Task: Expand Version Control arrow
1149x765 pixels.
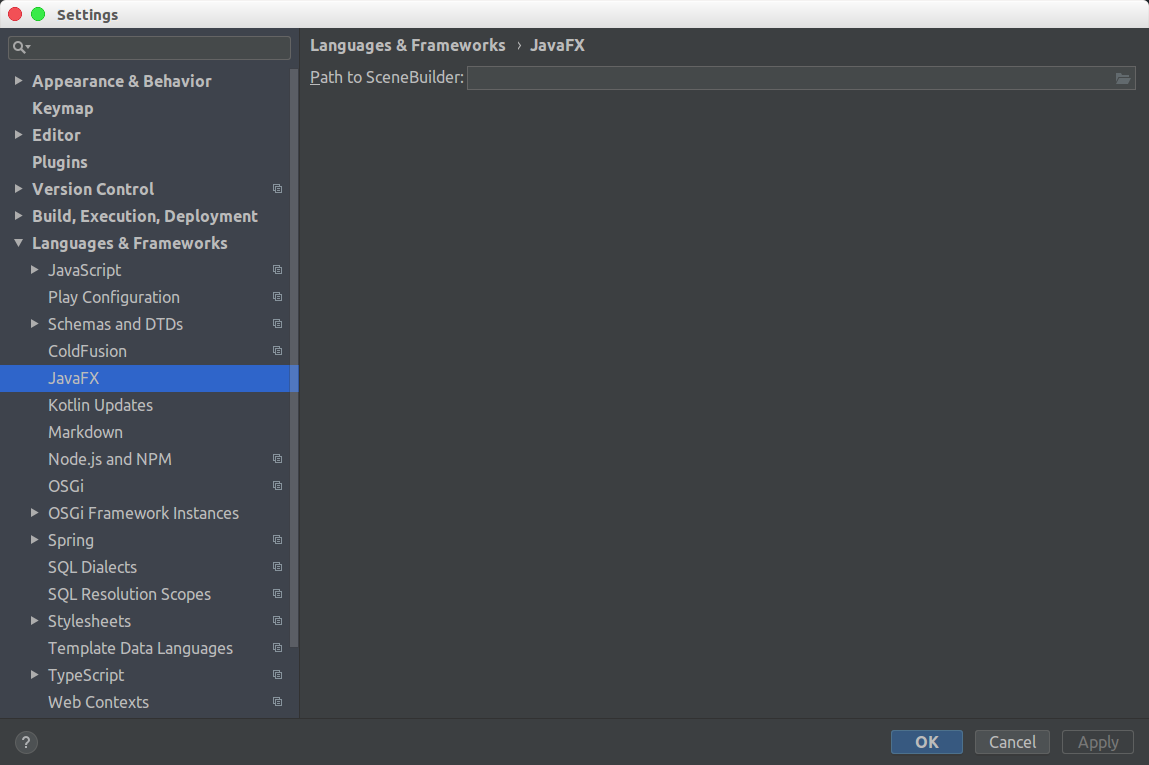Action: (18, 189)
